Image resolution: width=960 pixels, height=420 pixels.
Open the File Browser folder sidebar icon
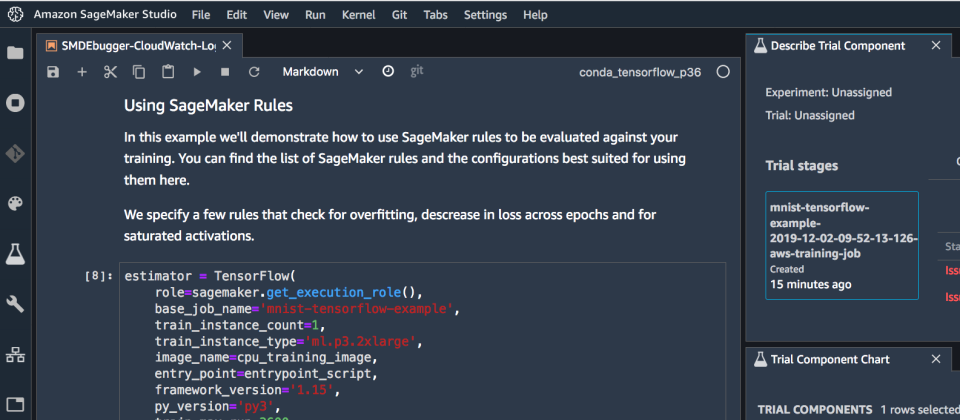click(15, 53)
